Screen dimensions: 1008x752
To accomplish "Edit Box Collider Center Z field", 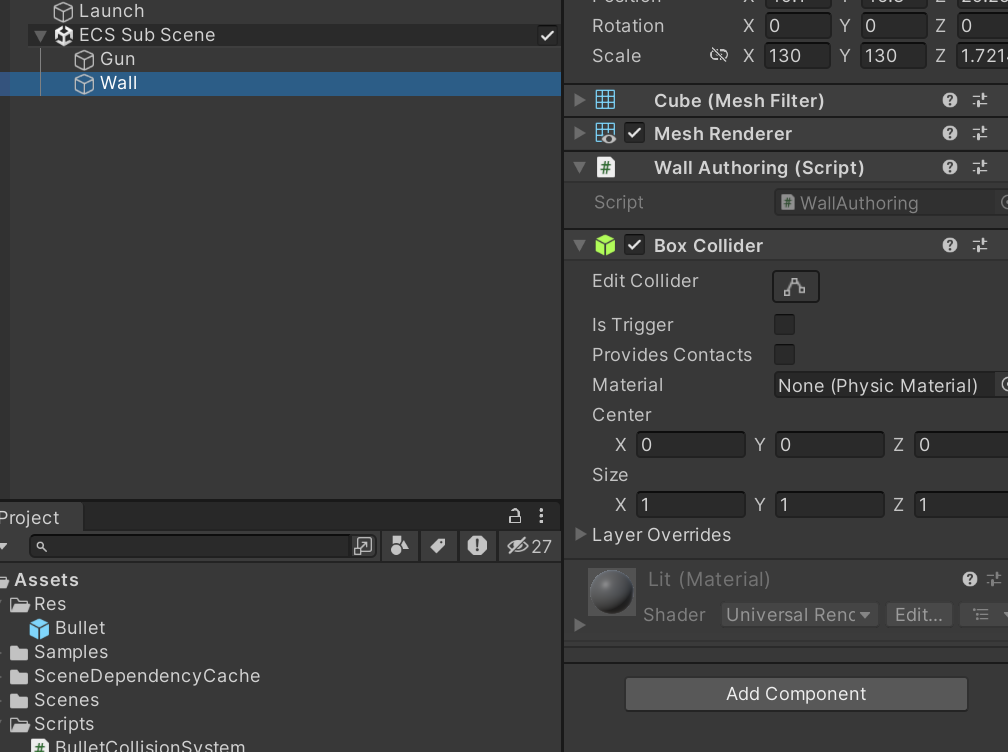I will 962,445.
